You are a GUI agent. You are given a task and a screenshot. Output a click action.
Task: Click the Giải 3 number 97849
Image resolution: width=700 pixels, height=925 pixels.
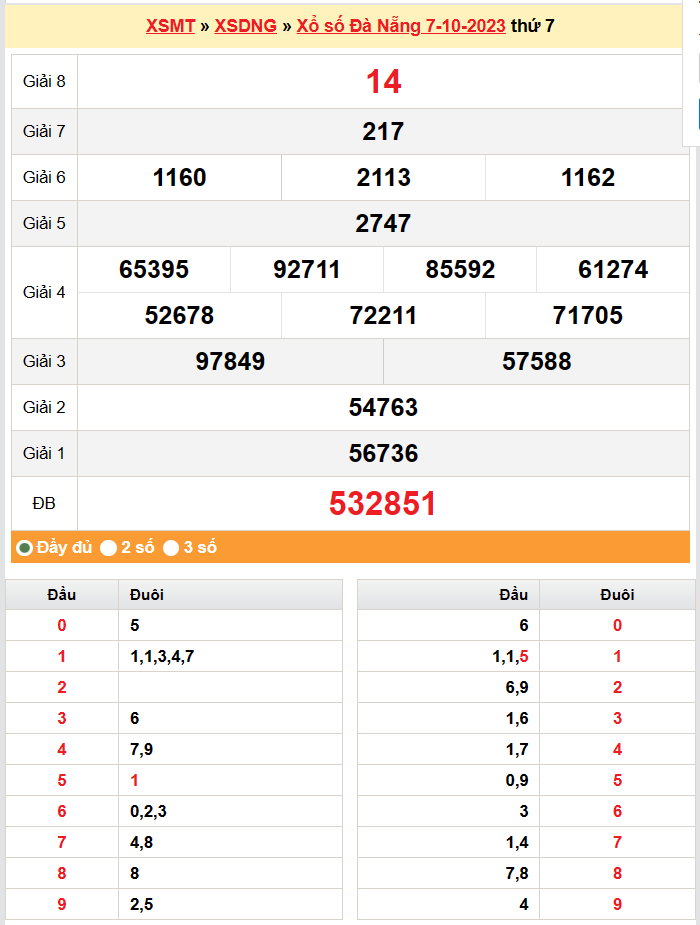[x=230, y=362]
